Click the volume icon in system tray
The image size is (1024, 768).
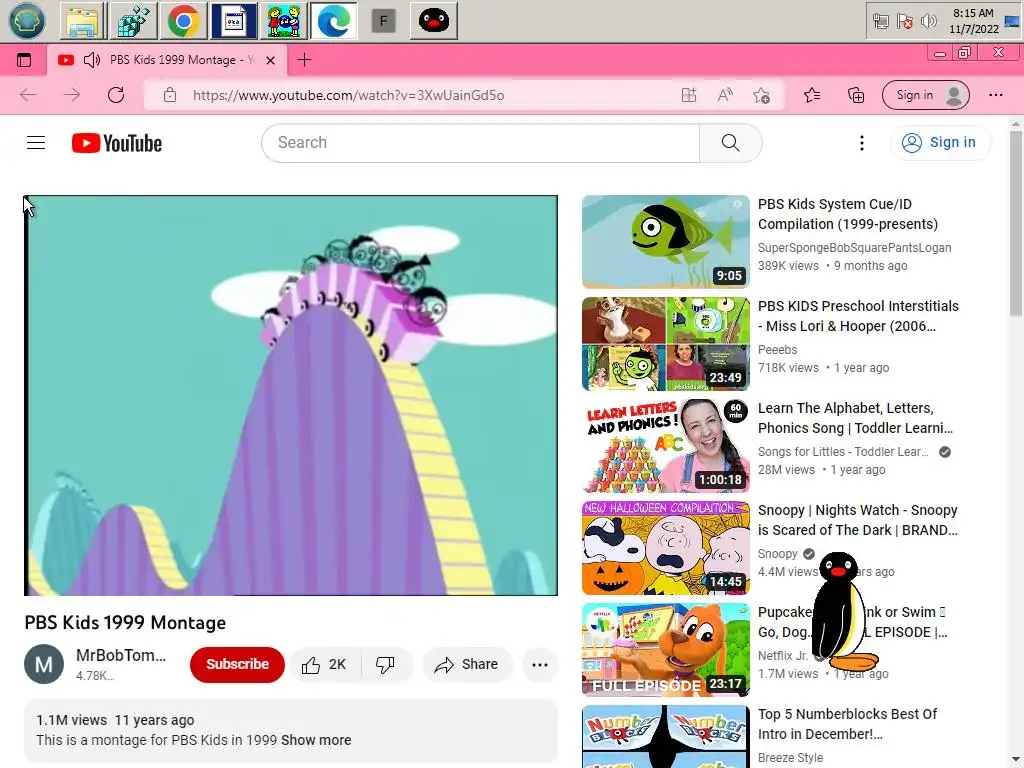(929, 21)
